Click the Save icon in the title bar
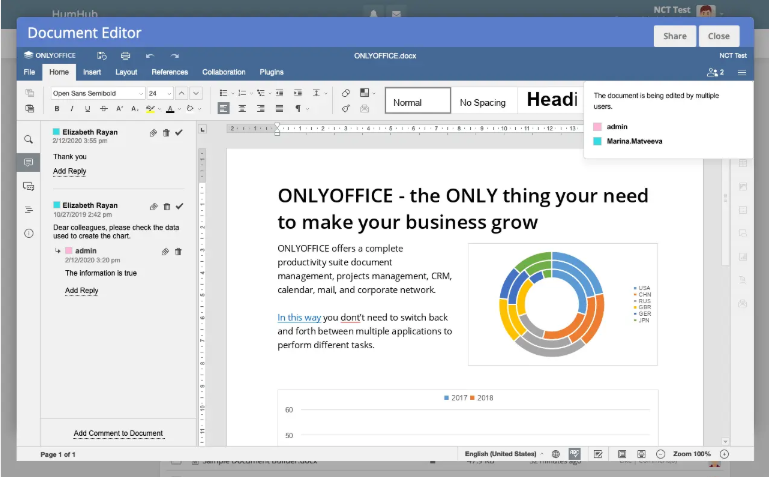 pos(102,55)
